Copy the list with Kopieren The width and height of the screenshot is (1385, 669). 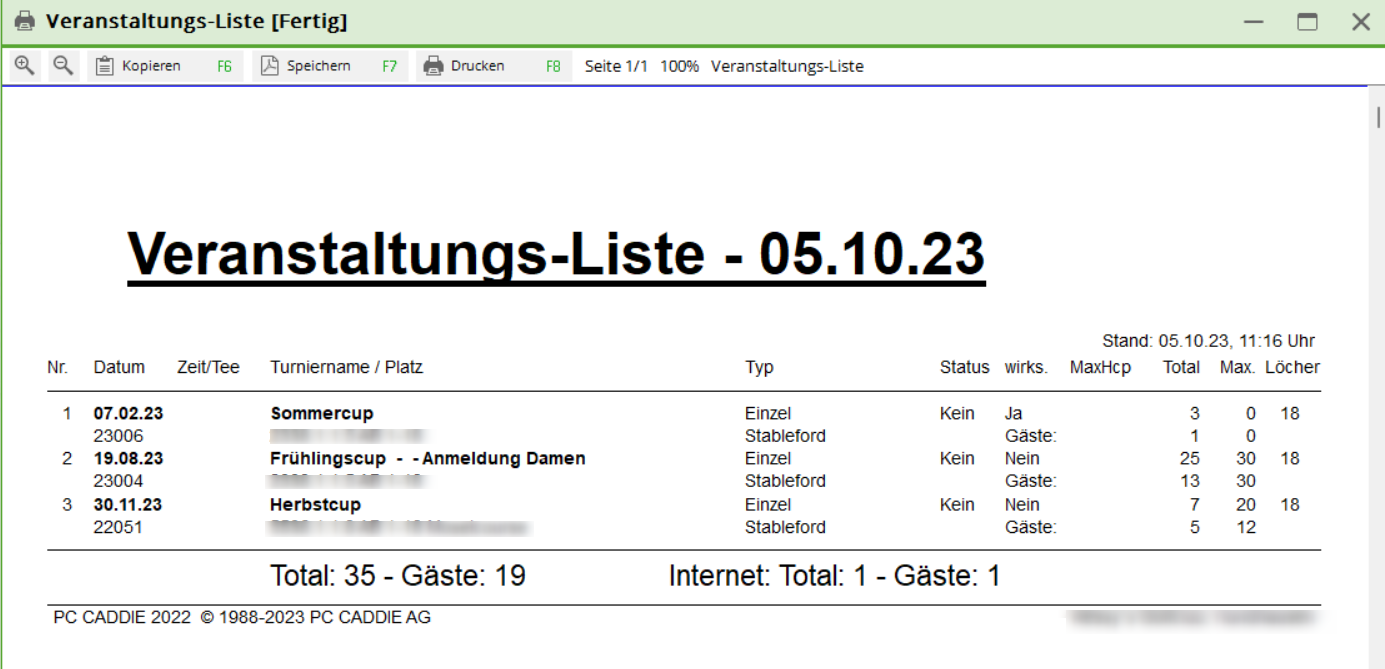[165, 66]
